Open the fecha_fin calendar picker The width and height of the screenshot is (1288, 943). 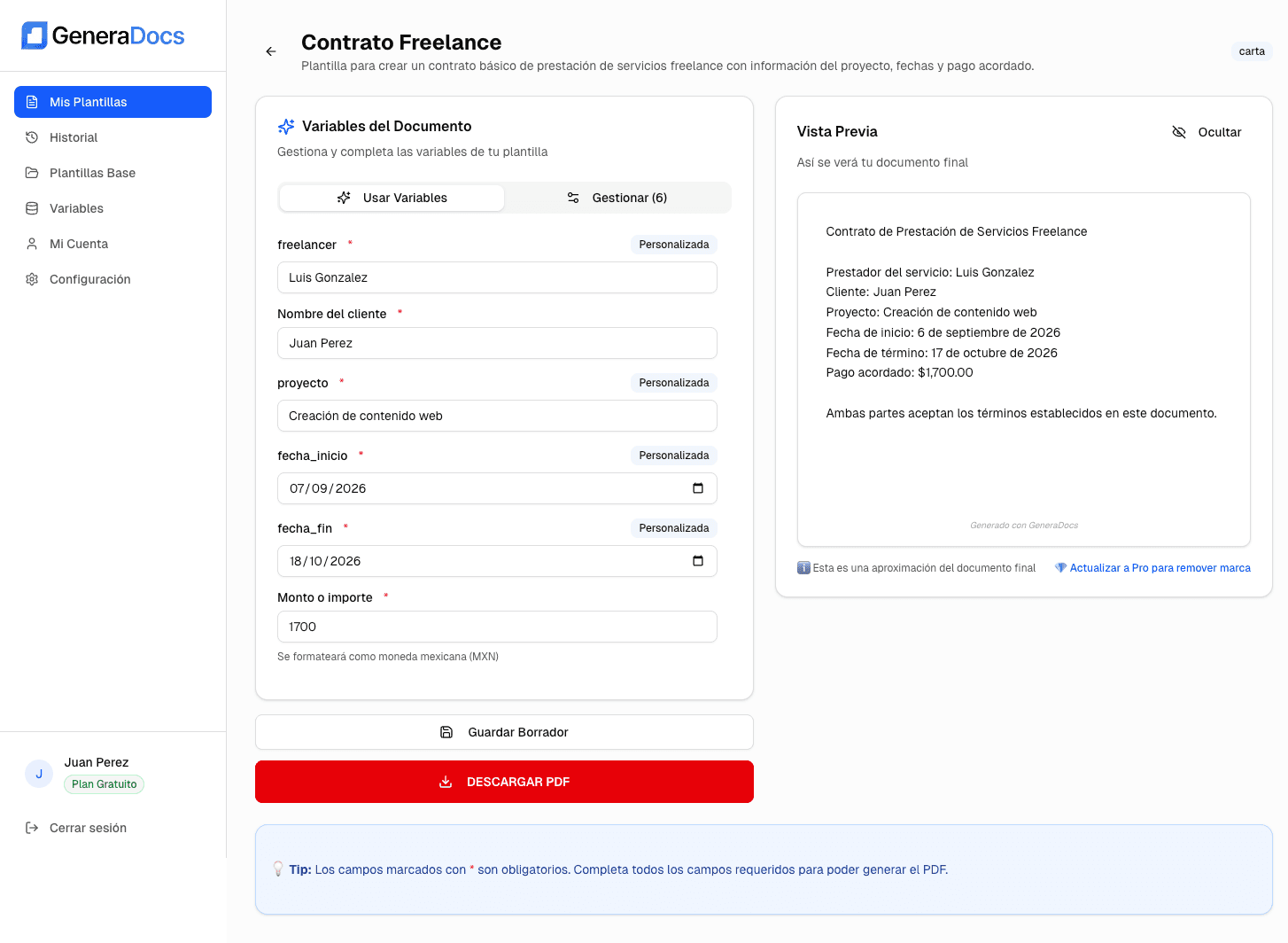click(698, 561)
